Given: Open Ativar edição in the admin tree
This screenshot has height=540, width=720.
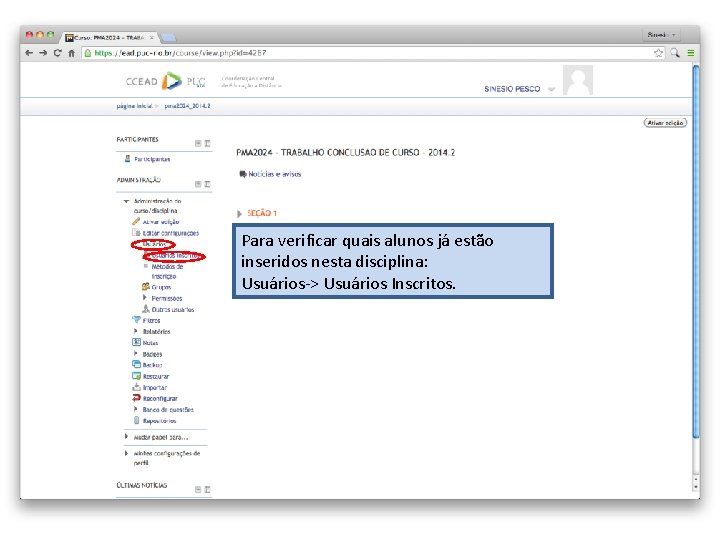Looking at the screenshot, I should [161, 222].
